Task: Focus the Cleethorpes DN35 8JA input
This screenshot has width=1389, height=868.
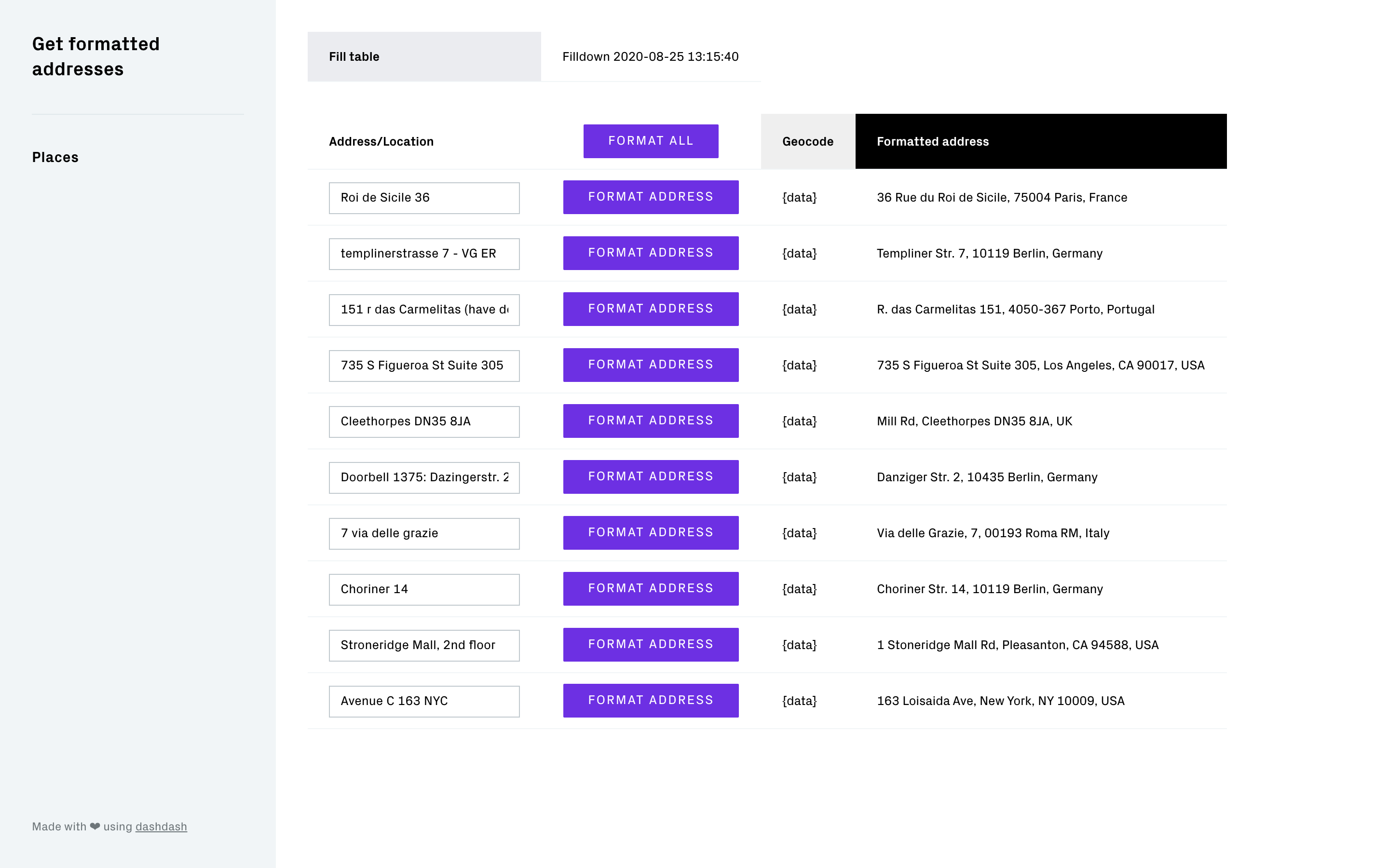Action: pos(424,422)
